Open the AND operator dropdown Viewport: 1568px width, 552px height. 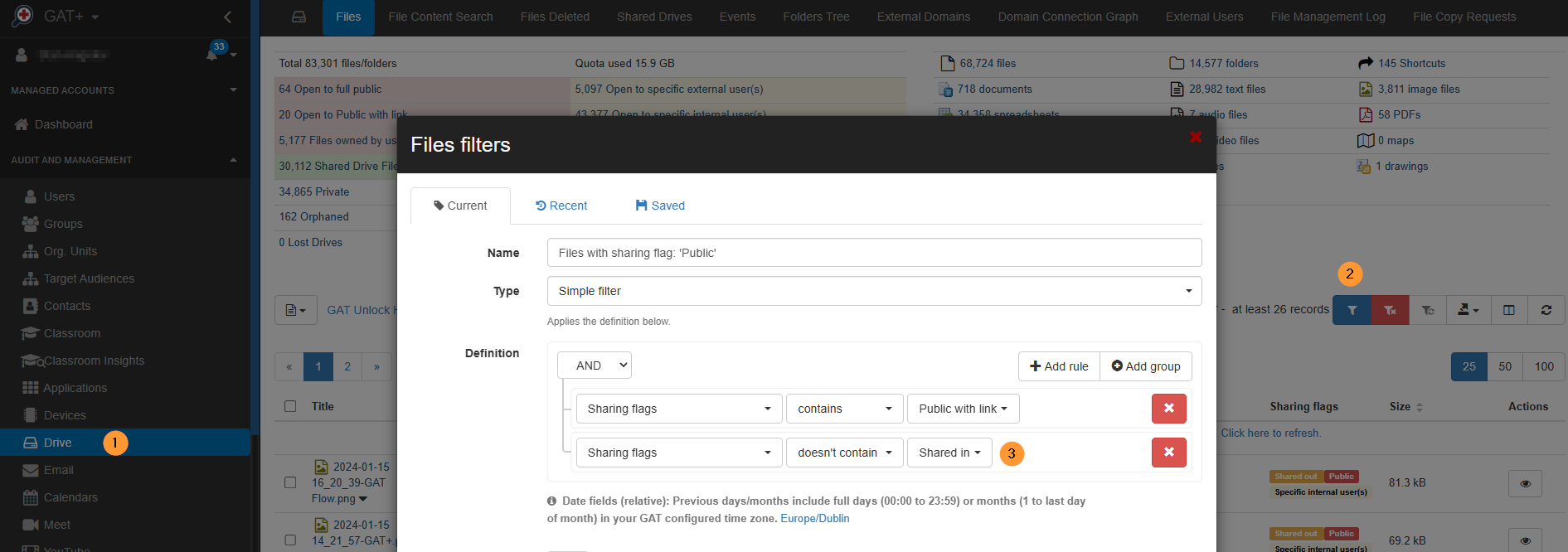[594, 366]
